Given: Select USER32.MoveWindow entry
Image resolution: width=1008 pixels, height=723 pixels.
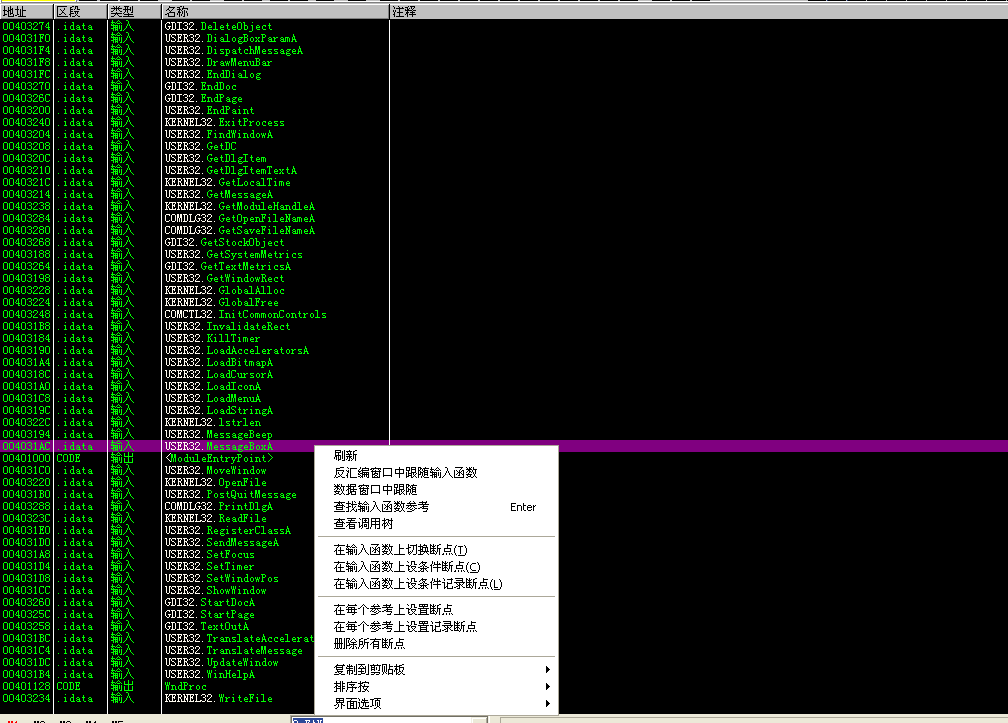Looking at the screenshot, I should [x=215, y=470].
